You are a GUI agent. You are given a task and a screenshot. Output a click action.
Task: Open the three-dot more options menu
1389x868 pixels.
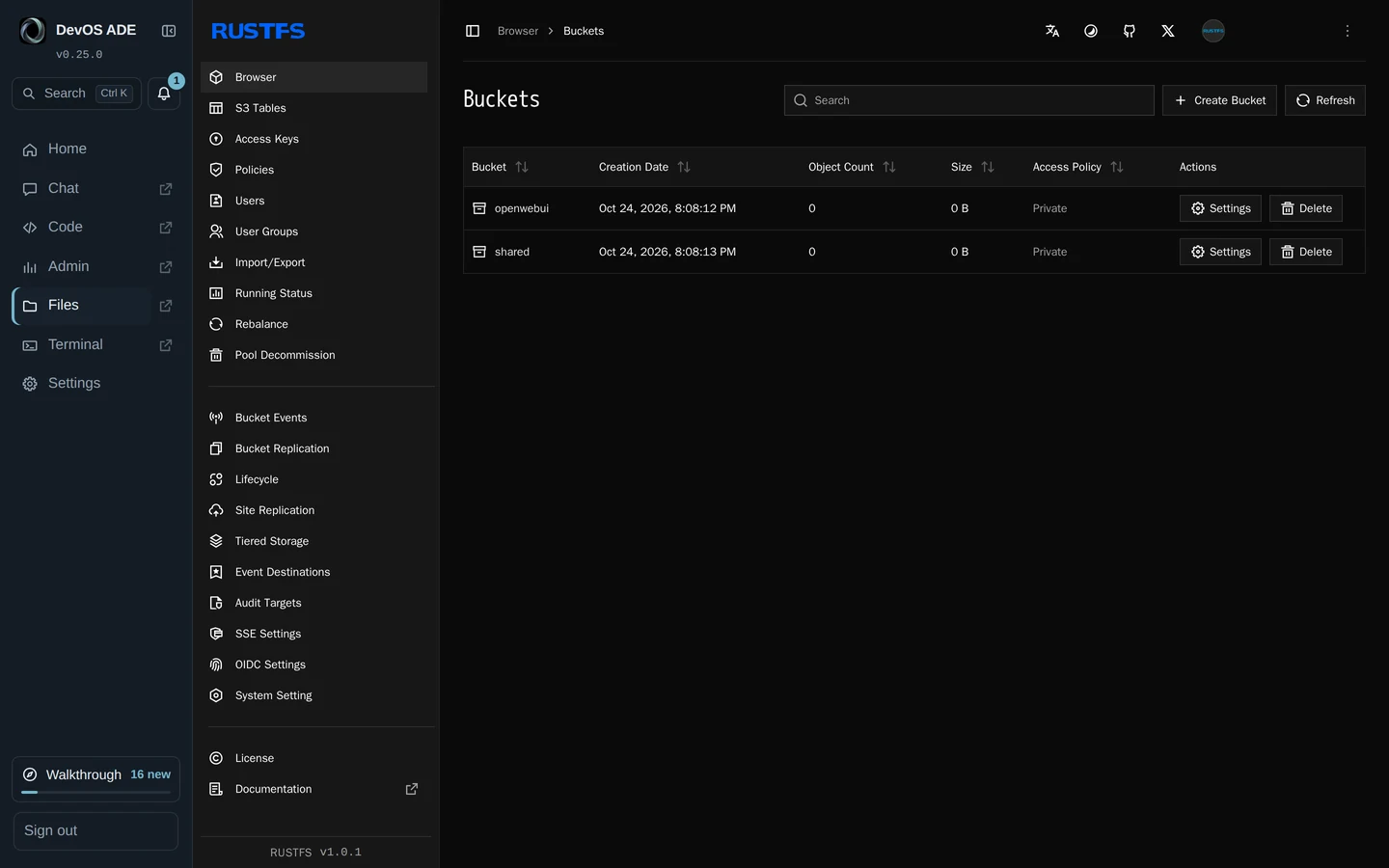tap(1348, 31)
